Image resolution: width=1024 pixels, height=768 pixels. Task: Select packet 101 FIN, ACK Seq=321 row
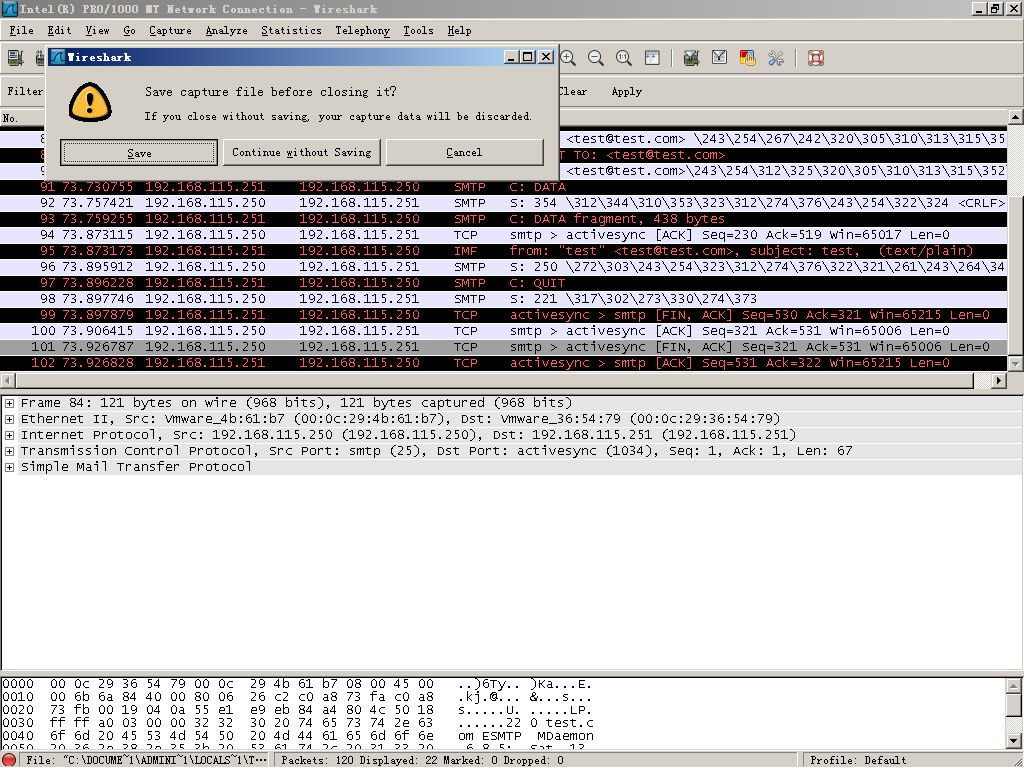pyautogui.click(x=504, y=347)
